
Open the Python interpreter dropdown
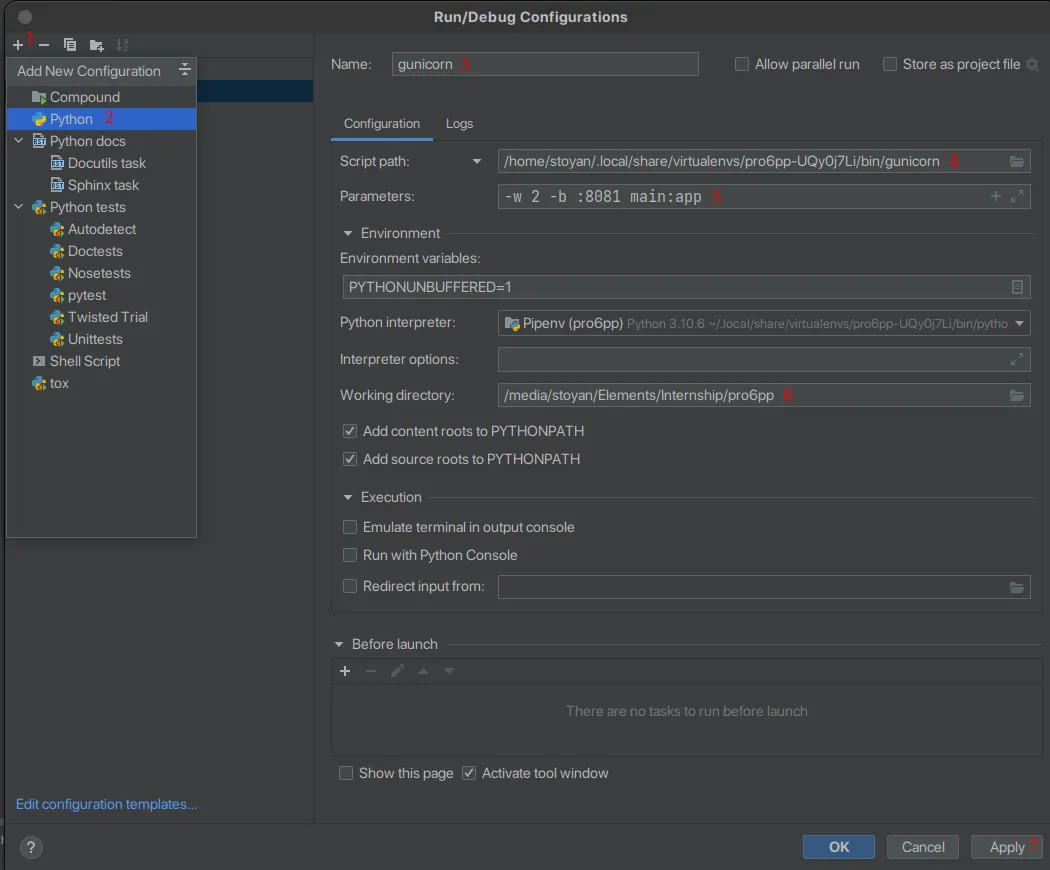[1019, 323]
